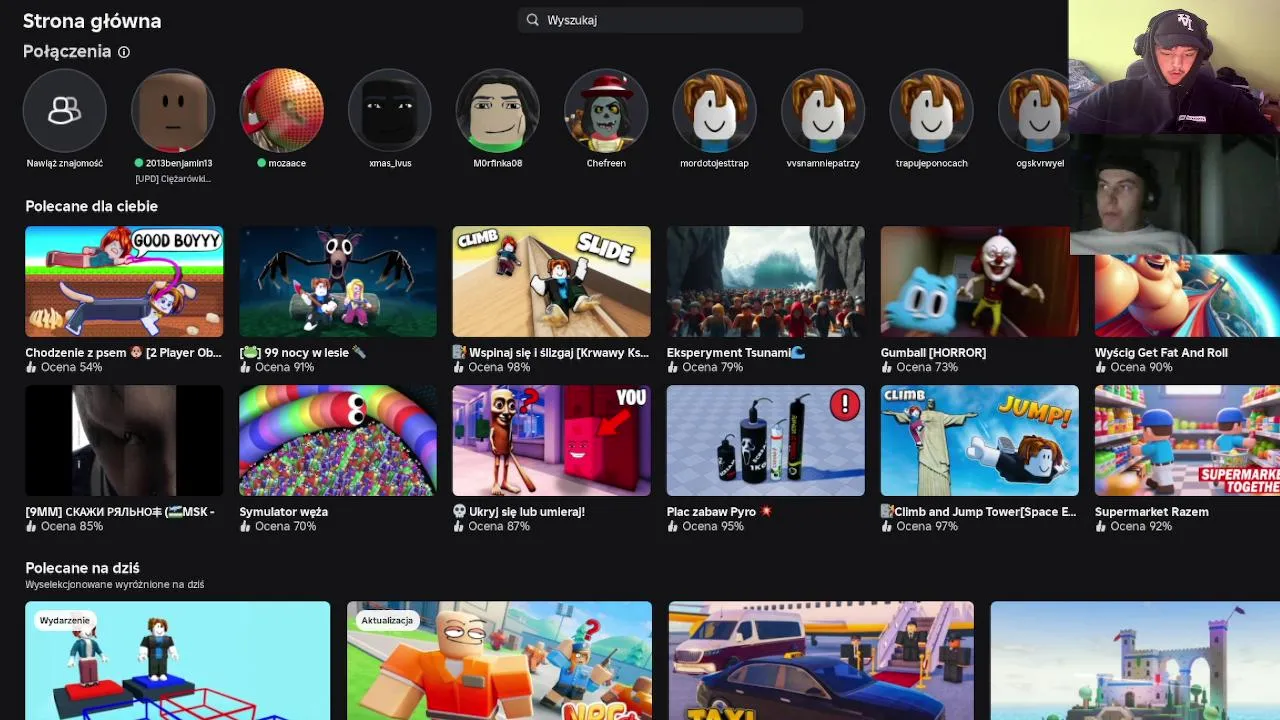Open the Climb and Jump Tower thumbnail
The width and height of the screenshot is (1280, 720).
click(x=980, y=440)
